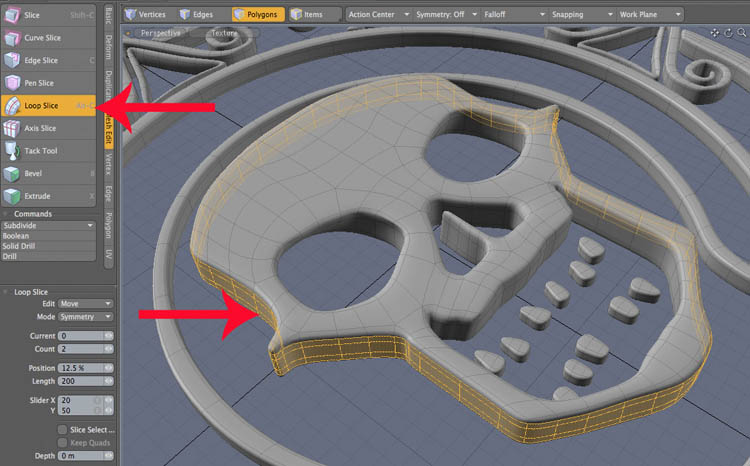Select the Edge Slice tool
750x466 pixels.
tap(48, 60)
